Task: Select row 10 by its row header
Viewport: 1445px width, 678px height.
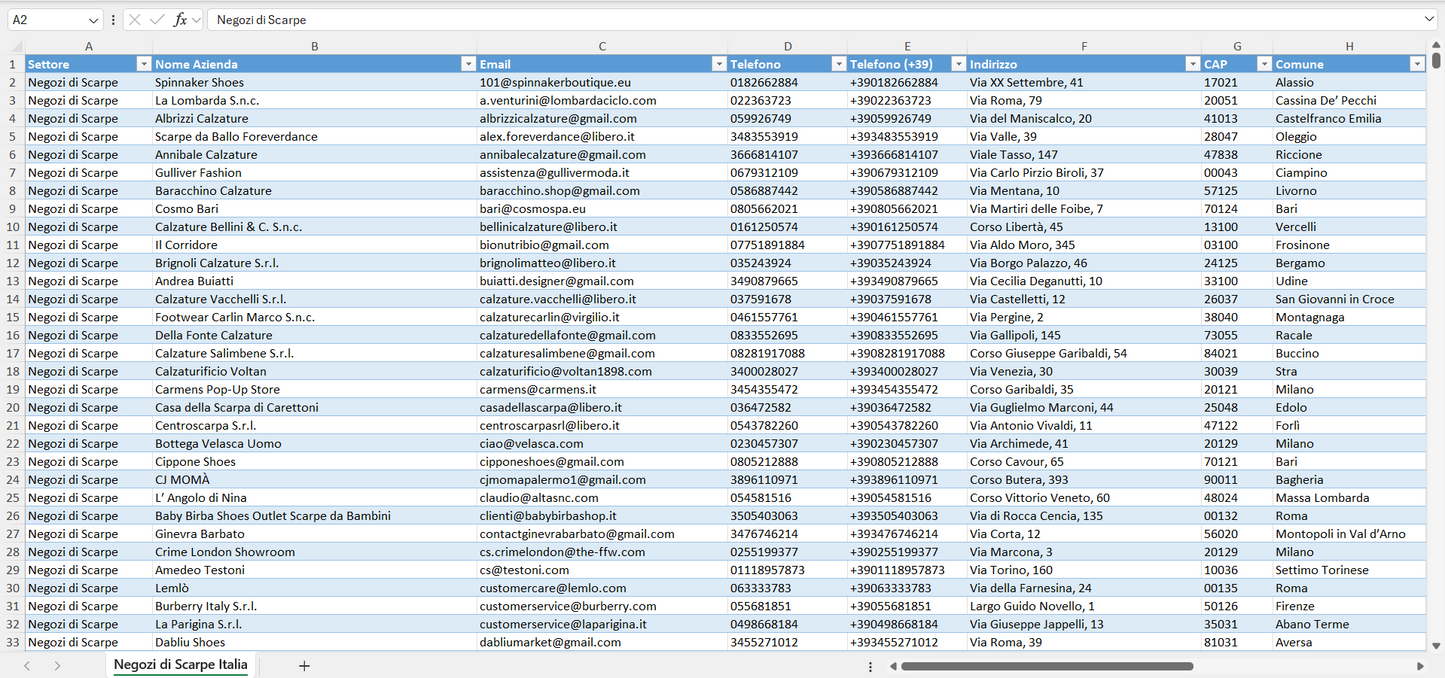Action: tap(13, 227)
